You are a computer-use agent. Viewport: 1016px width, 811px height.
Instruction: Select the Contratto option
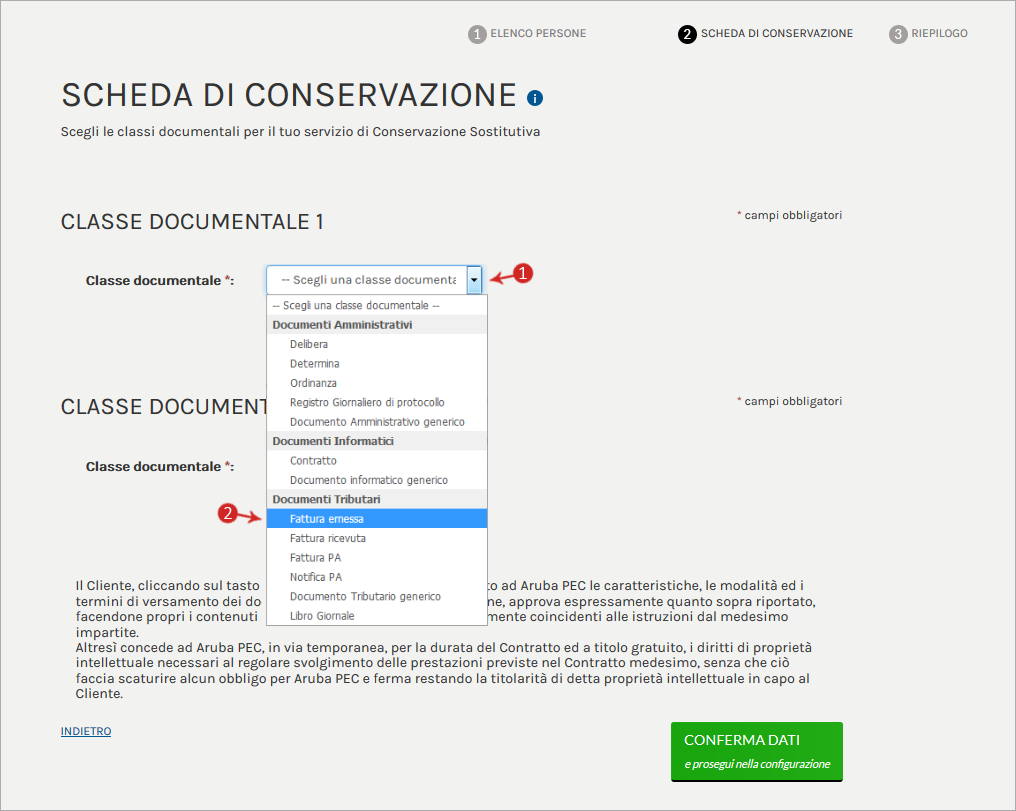pos(376,461)
